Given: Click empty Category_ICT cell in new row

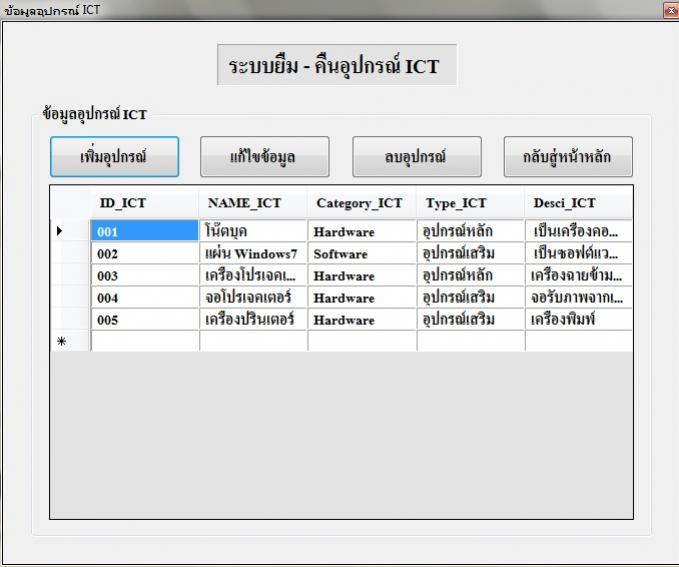Looking at the screenshot, I should [x=362, y=341].
